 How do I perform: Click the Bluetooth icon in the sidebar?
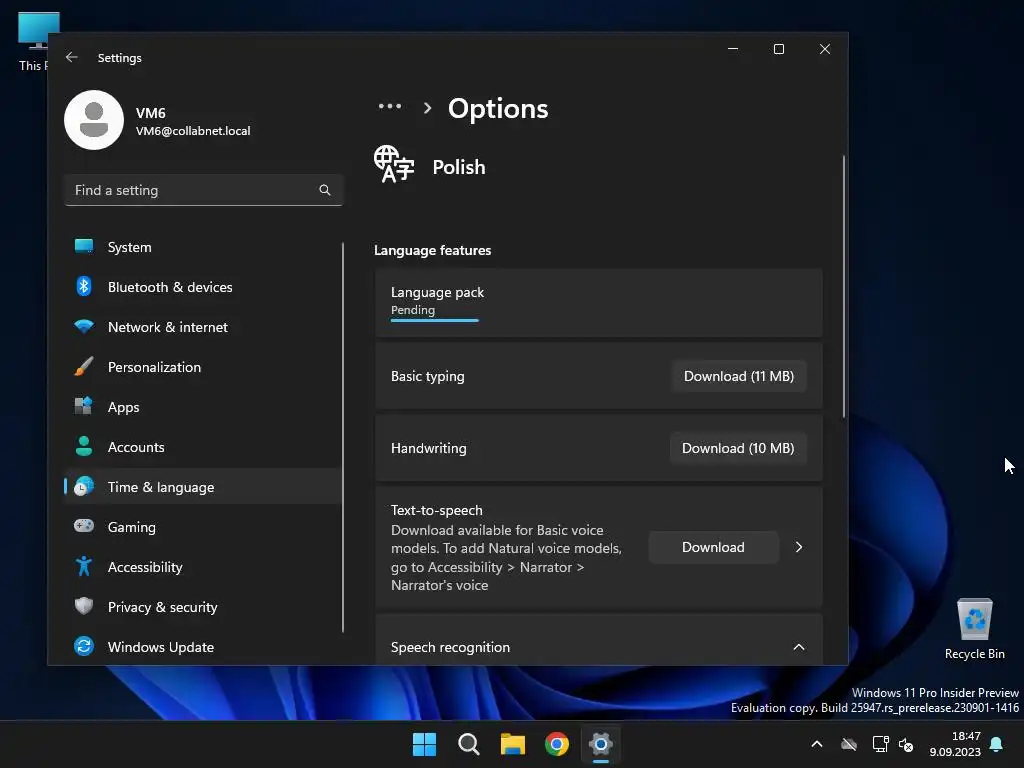84,287
